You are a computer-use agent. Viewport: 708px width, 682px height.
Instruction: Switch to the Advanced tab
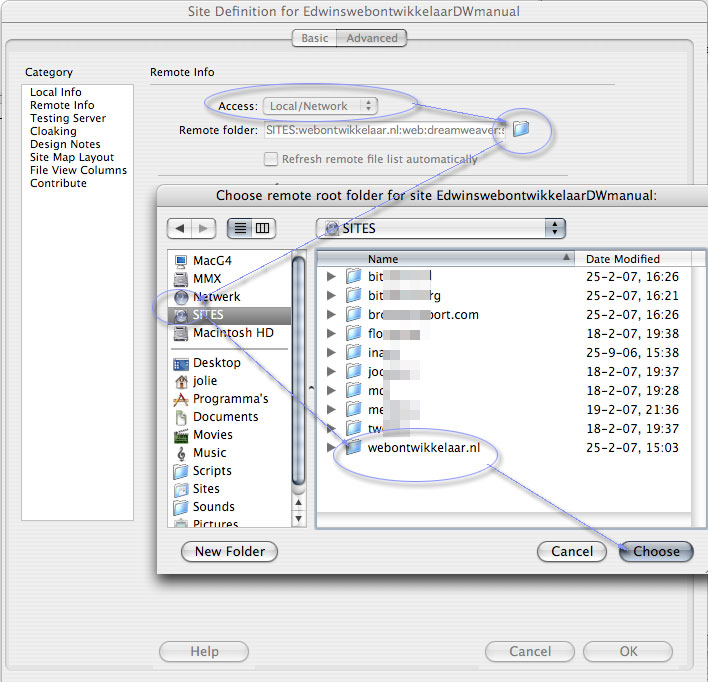tap(372, 38)
